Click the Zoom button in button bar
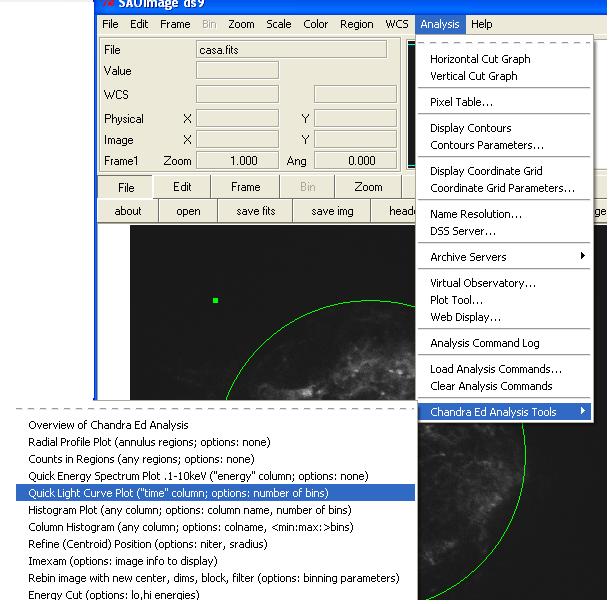Screen dimensions: 609x604 (x=368, y=187)
